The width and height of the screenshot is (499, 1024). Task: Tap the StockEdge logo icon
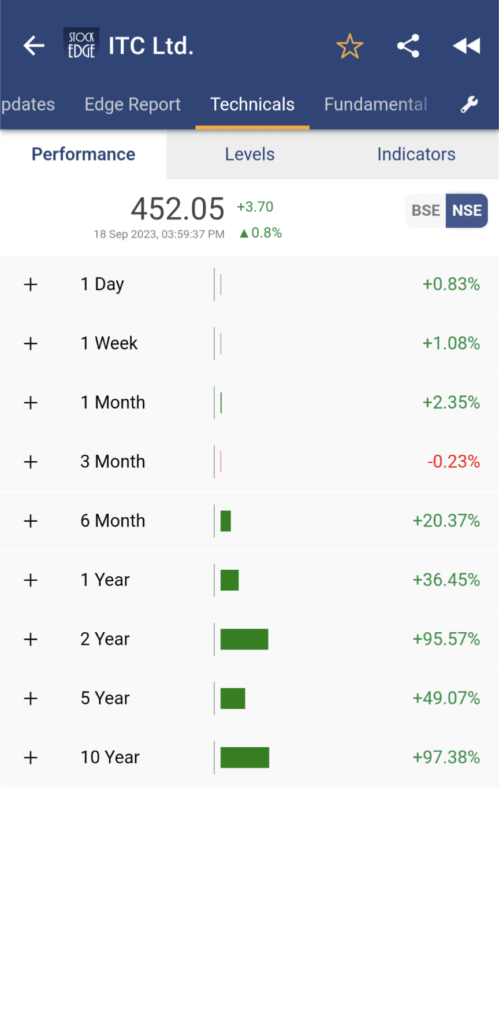(x=81, y=44)
